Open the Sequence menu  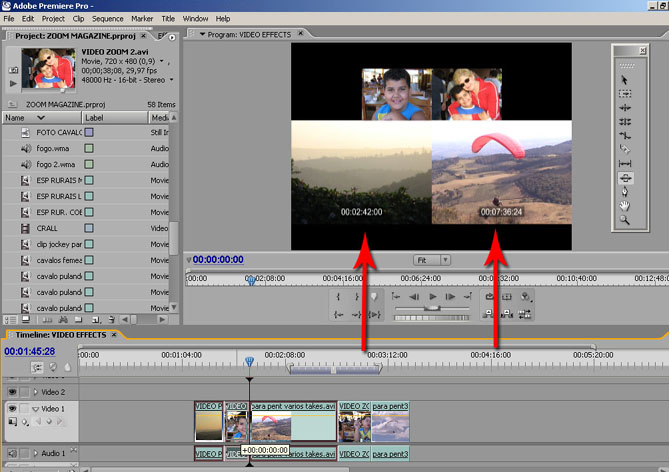pyautogui.click(x=107, y=18)
